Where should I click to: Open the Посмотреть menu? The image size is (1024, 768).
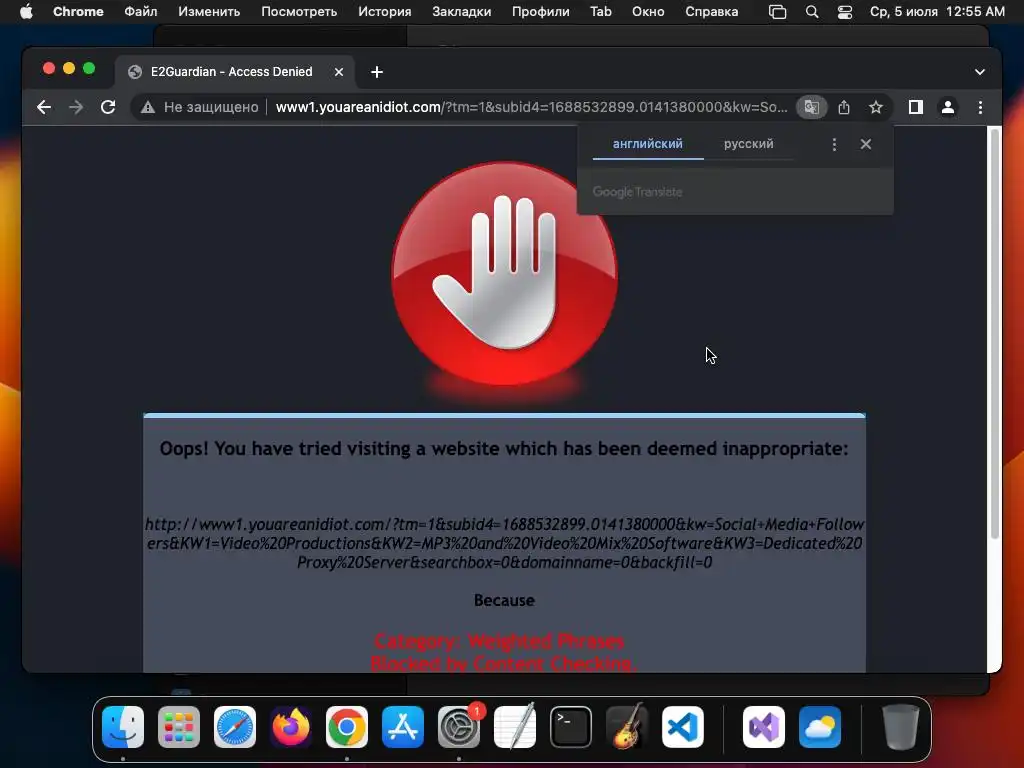tap(299, 12)
